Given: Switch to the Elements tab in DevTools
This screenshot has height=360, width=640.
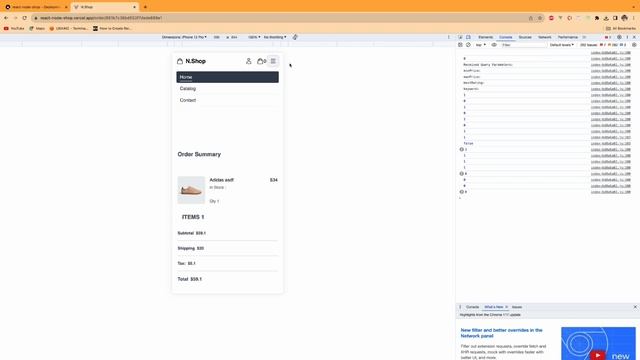Looking at the screenshot, I should pos(485,37).
